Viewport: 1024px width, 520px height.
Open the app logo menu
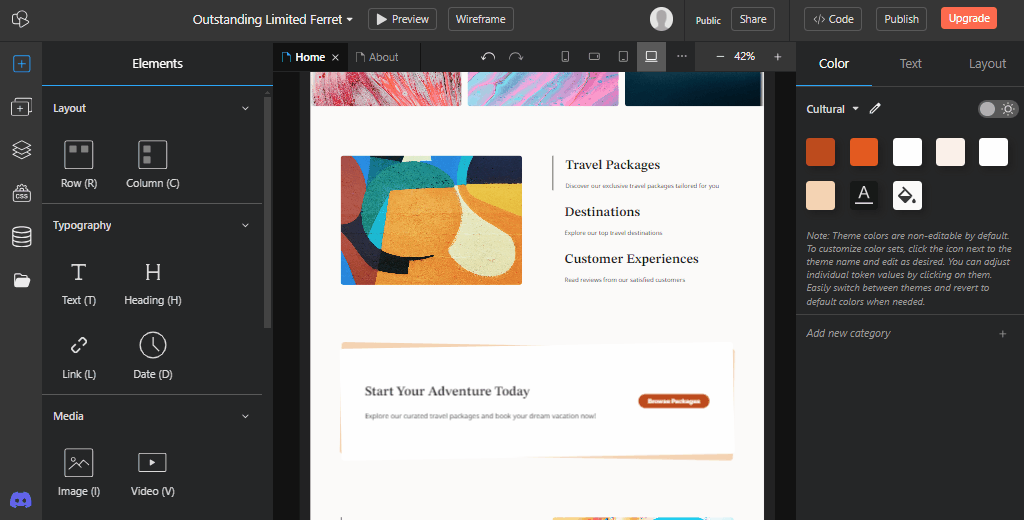(x=21, y=19)
